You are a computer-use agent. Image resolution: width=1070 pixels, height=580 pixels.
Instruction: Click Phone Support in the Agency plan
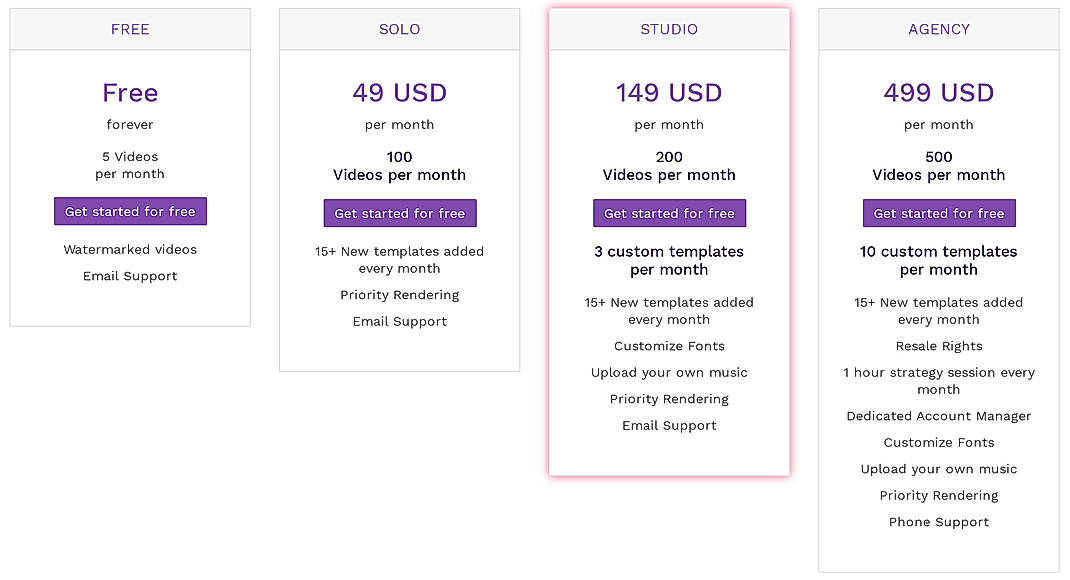click(938, 522)
